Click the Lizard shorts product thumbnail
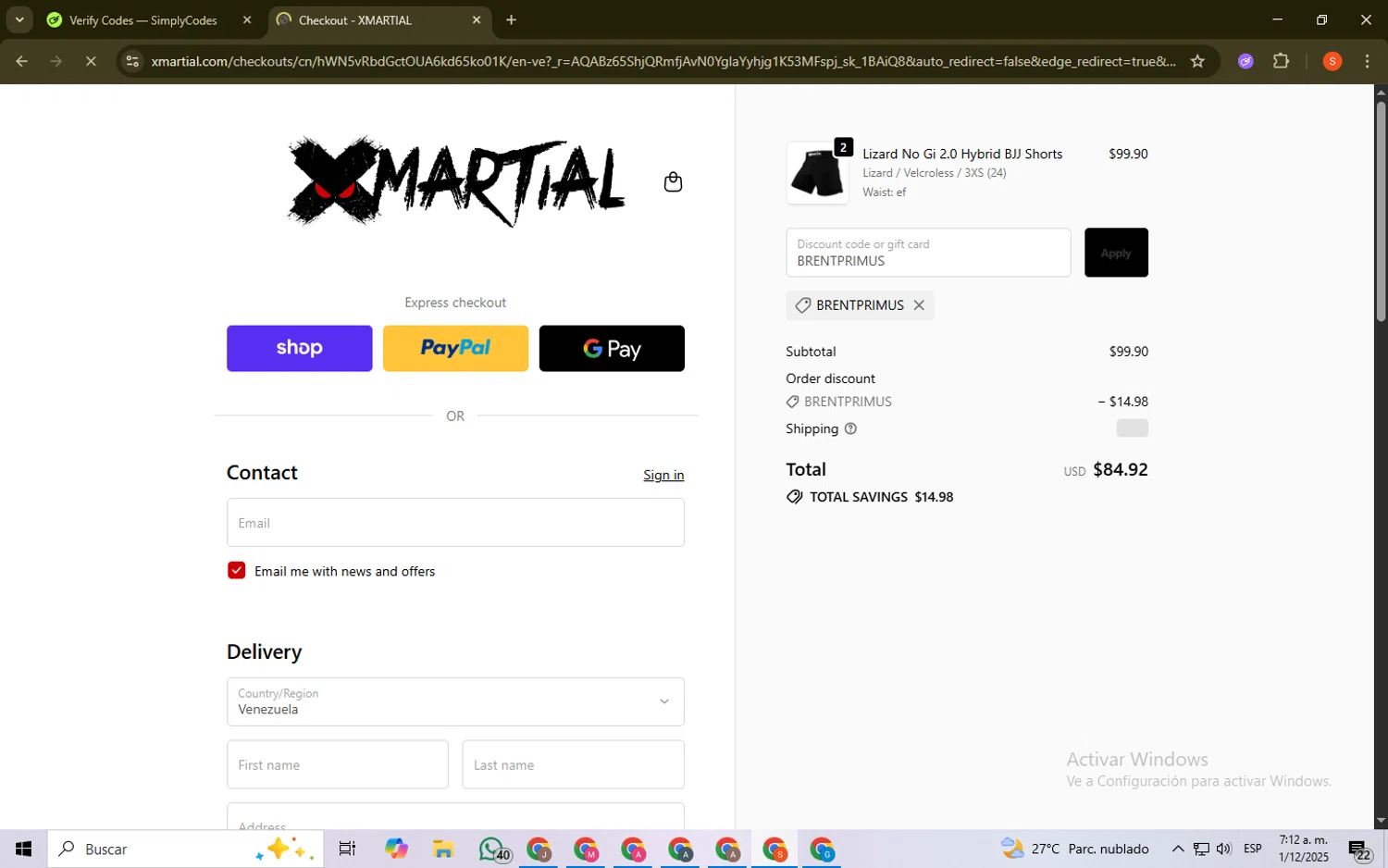 pyautogui.click(x=817, y=173)
